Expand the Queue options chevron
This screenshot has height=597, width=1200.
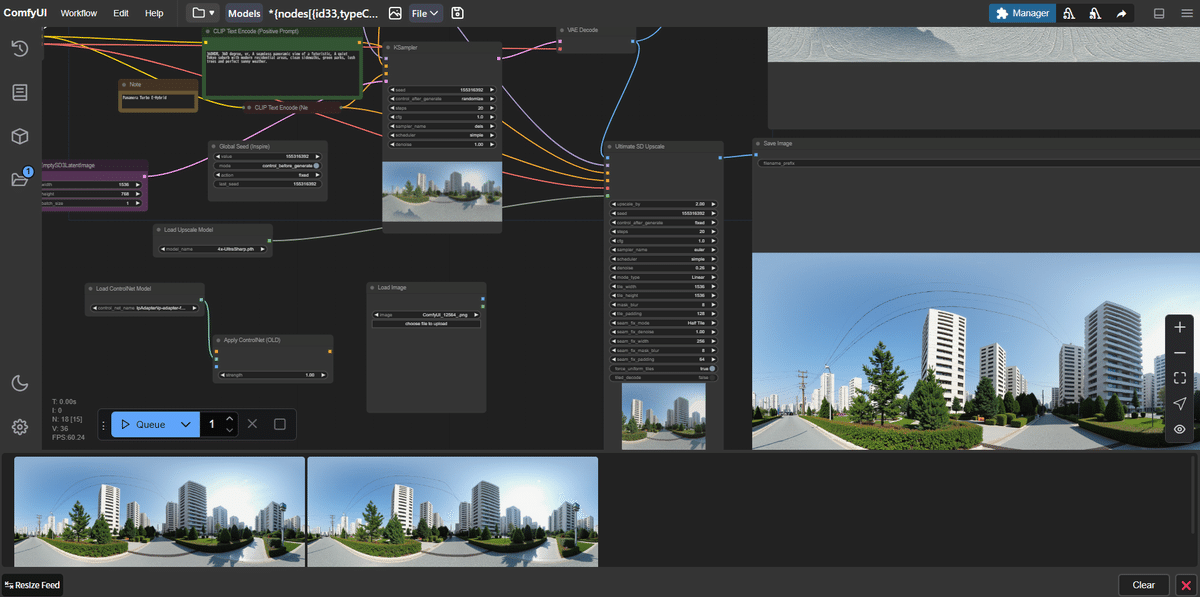click(x=185, y=424)
